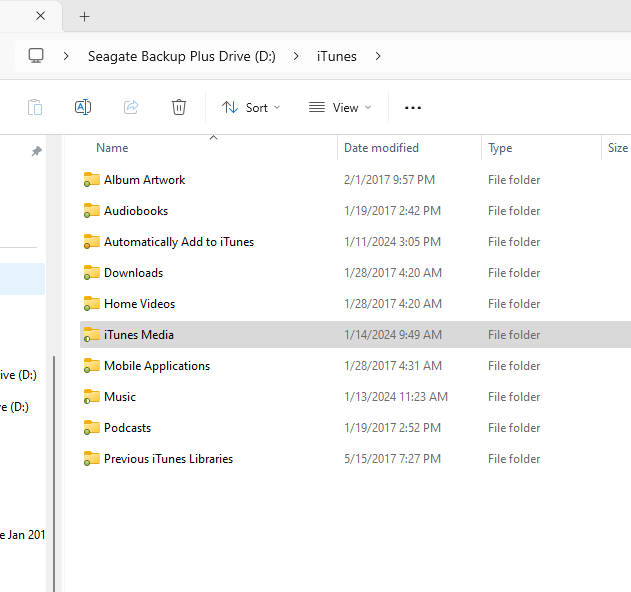631x592 pixels.
Task: Click the Rename icon in toolbar
Action: point(83,107)
